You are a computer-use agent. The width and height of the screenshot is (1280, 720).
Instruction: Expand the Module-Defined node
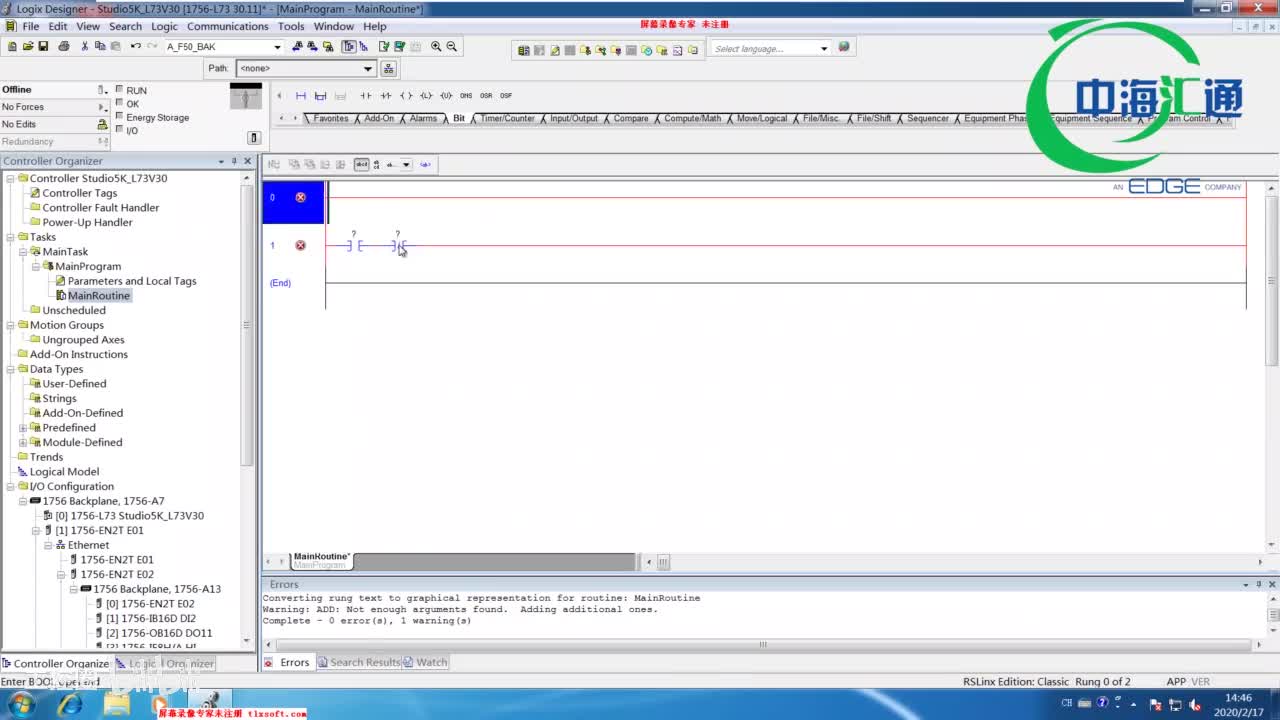23,442
